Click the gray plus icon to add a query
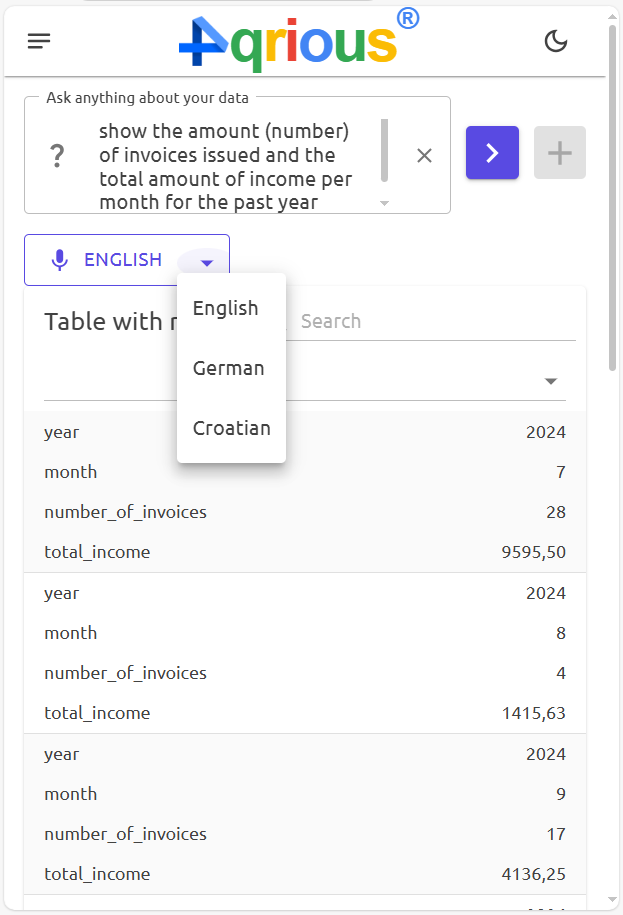The width and height of the screenshot is (623, 915). click(x=559, y=152)
